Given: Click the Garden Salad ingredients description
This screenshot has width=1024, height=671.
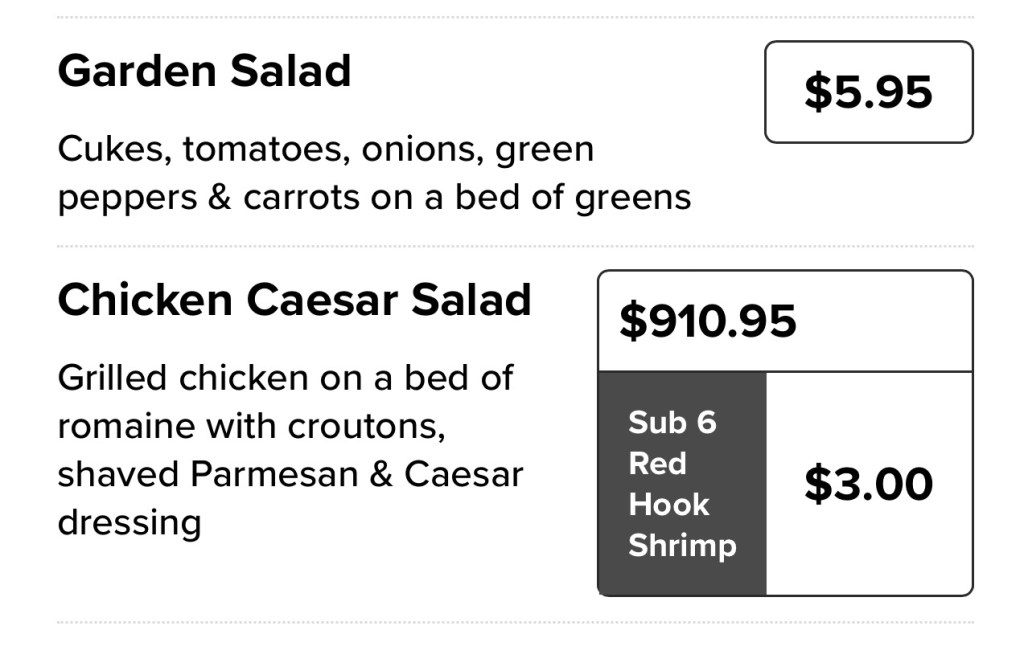Looking at the screenshot, I should coord(374,173).
